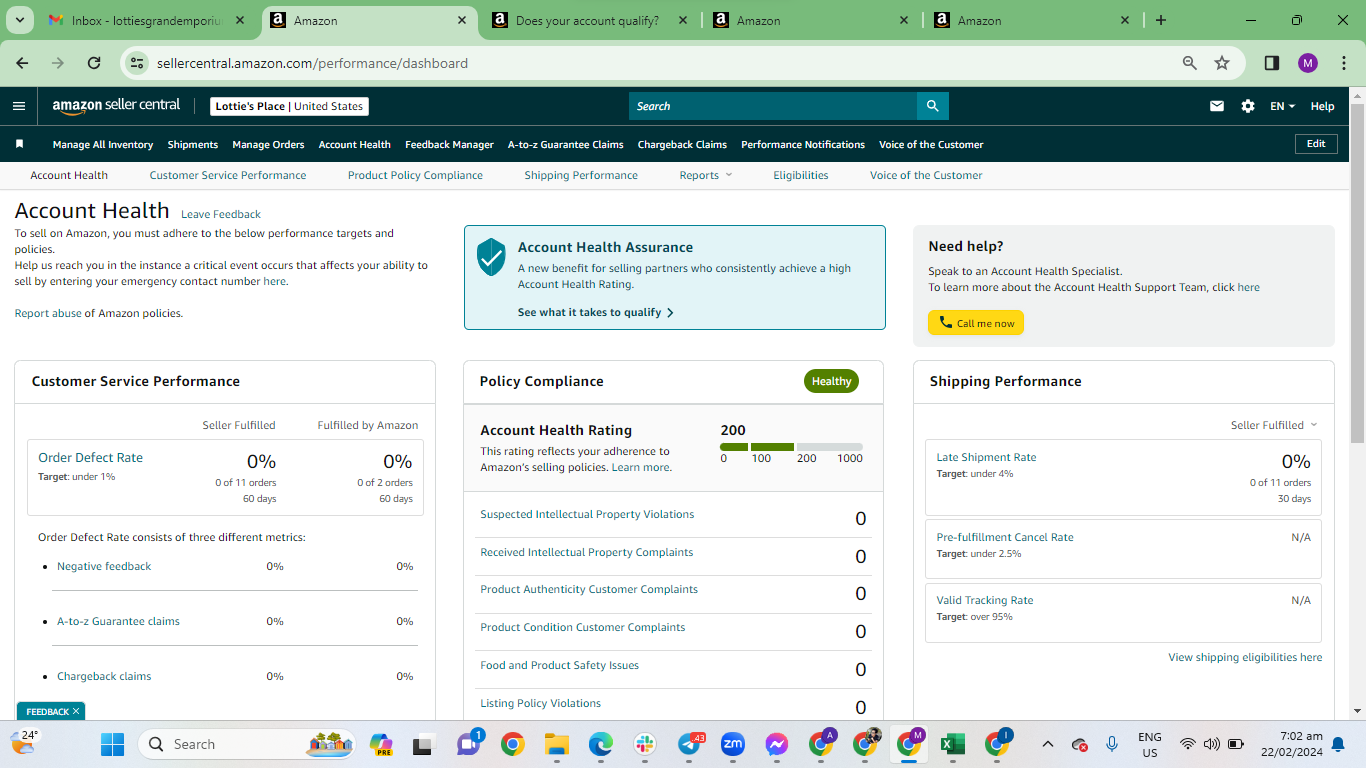Open Shipping Performance tab

tap(581, 175)
